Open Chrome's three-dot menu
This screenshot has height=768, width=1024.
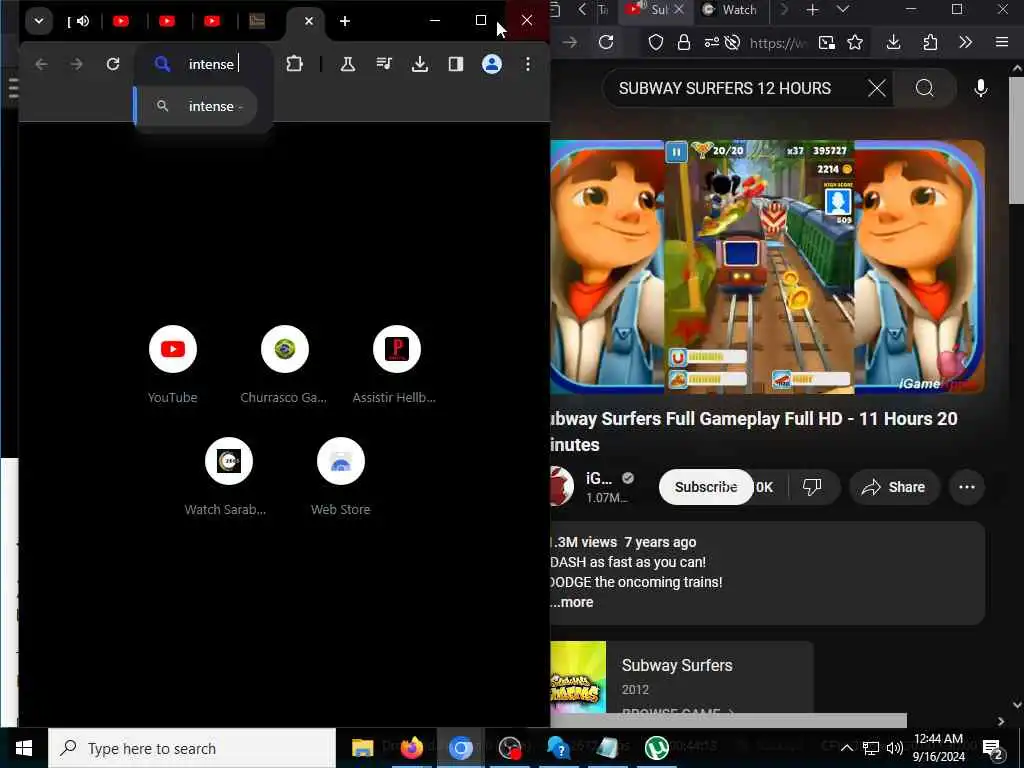[528, 64]
